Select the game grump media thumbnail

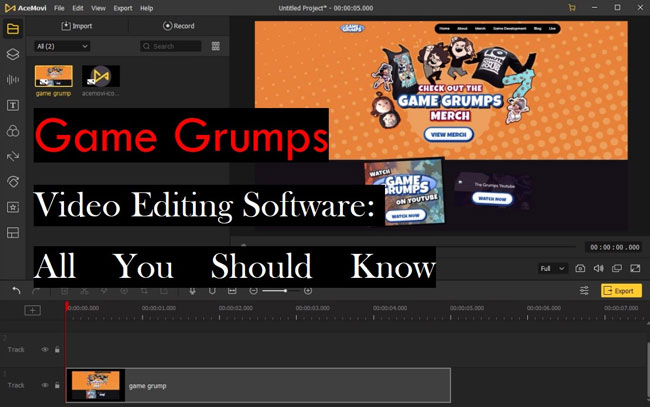tap(53, 76)
